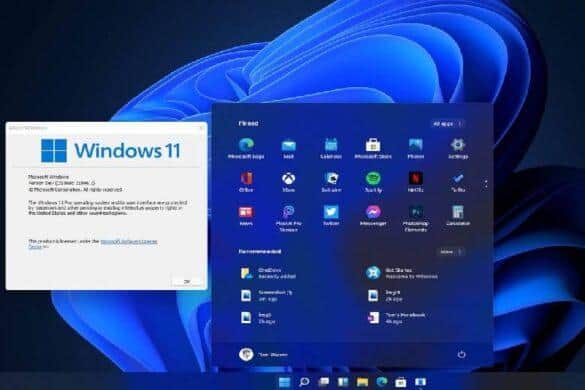Open Microsoft Store from pinned apps
The width and height of the screenshot is (585, 390).
(373, 148)
